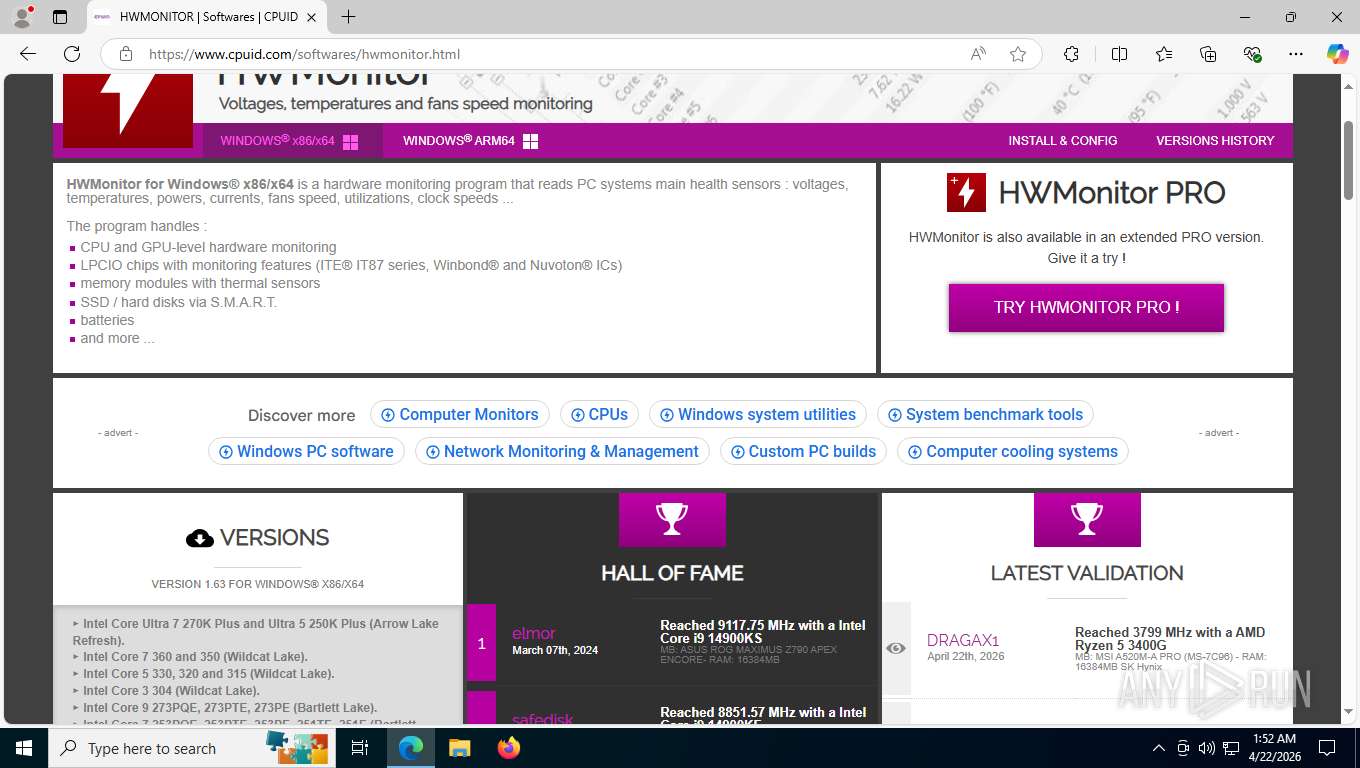Open Notifications center icon
The width and height of the screenshot is (1360, 768).
tap(1327, 748)
